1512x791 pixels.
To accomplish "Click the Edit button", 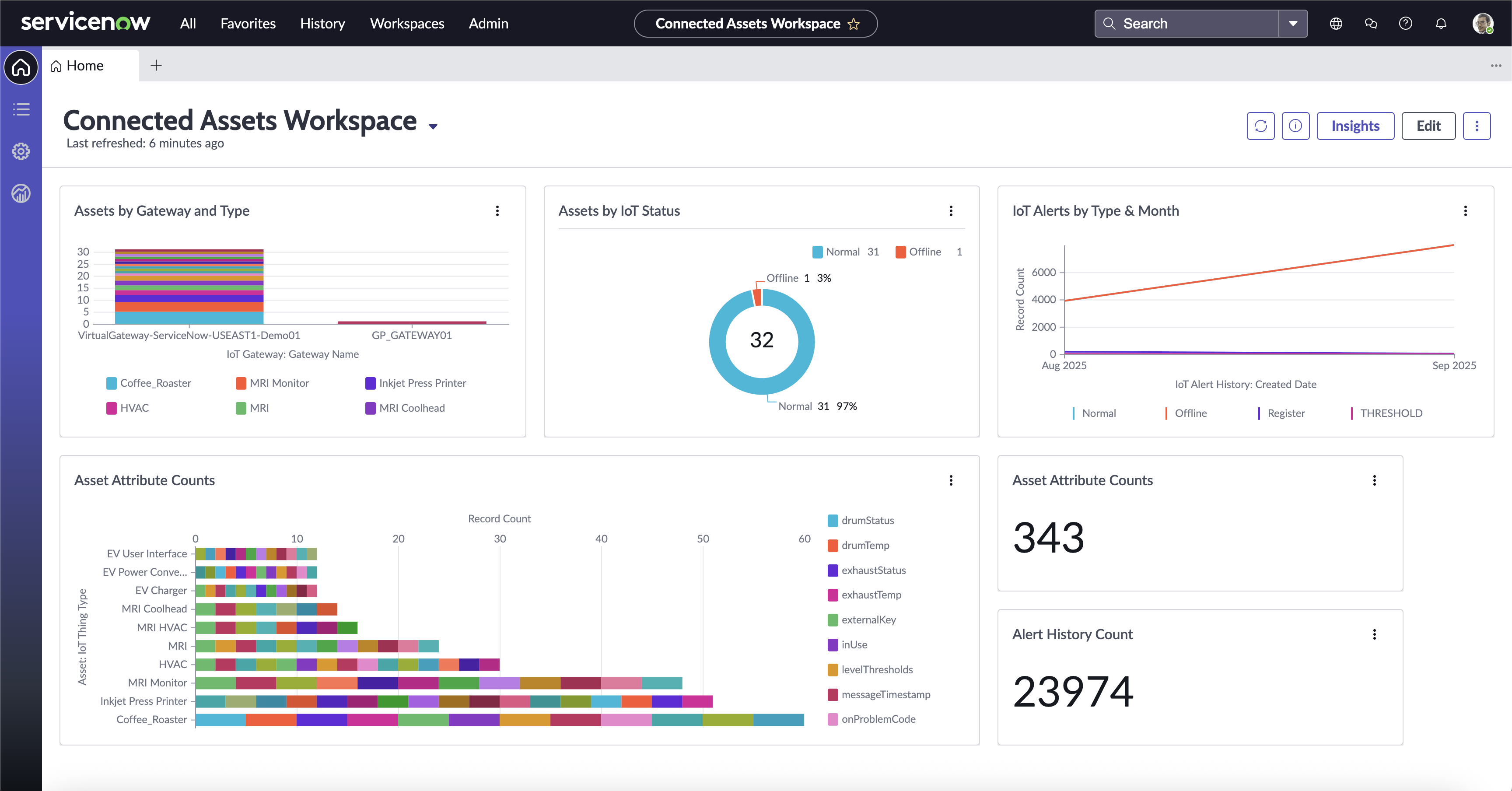I will coord(1428,126).
